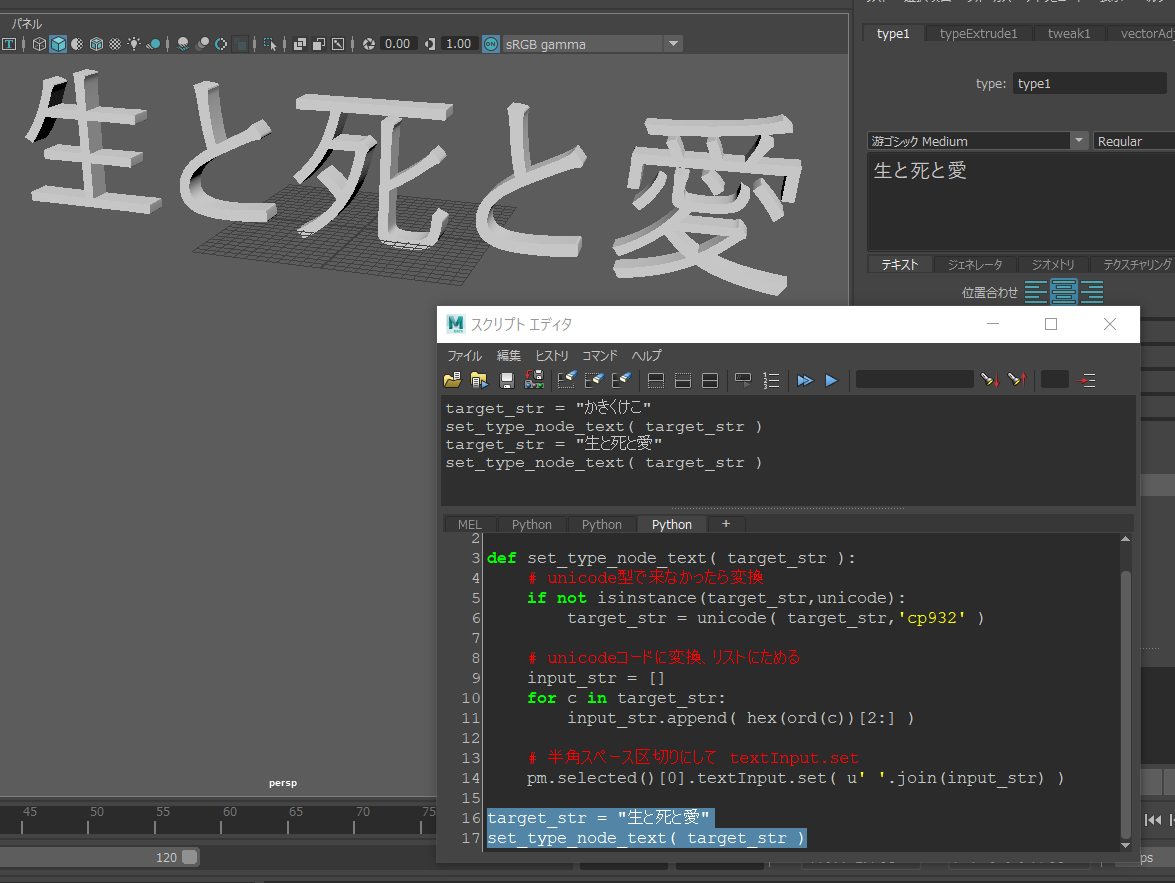This screenshot has height=883, width=1175.
Task: Toggle Show Line Numbers icon
Action: coord(771,380)
